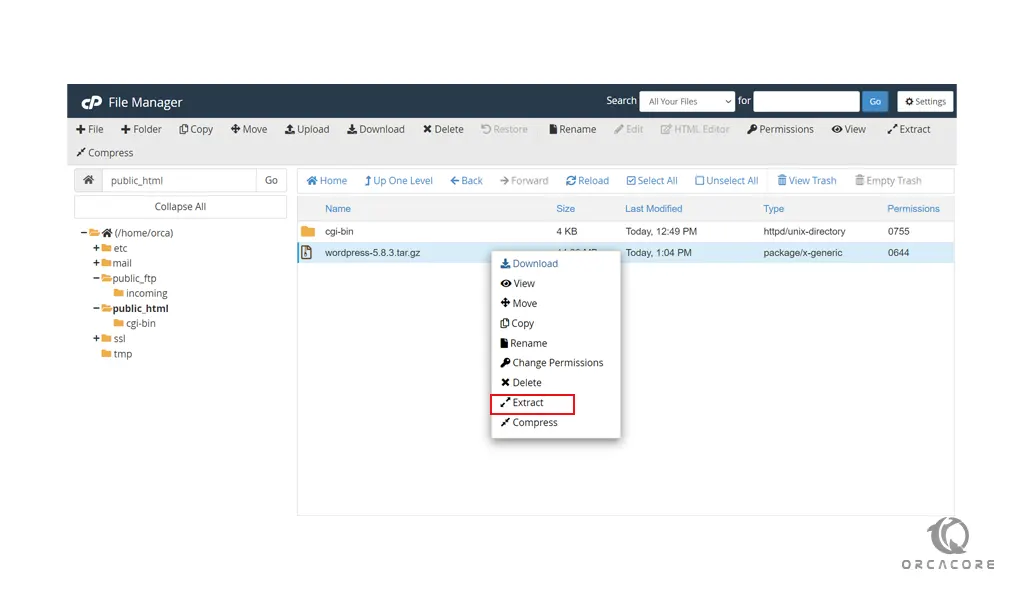Click Unselect All
The image size is (1024, 600).
[x=727, y=181]
